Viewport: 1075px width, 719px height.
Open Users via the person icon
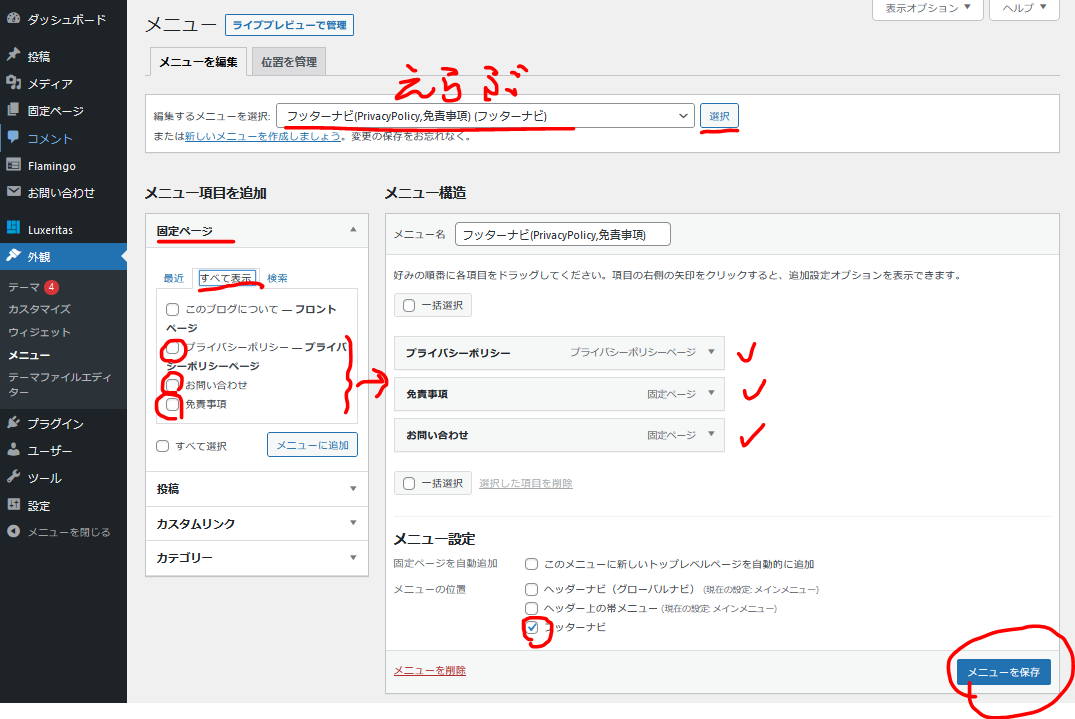click(x=14, y=450)
